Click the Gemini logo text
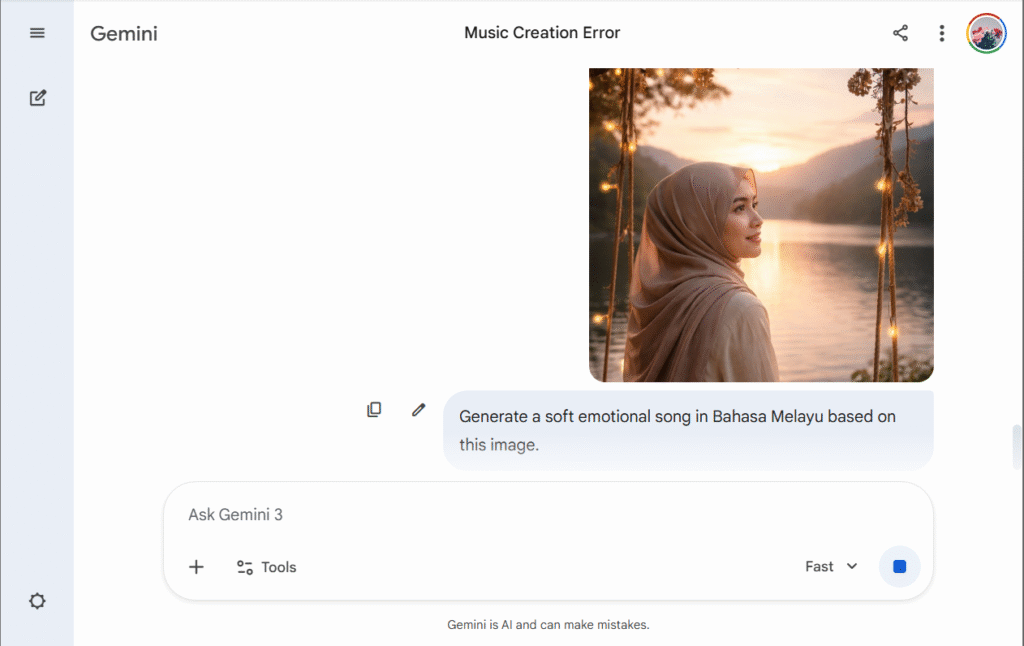Image resolution: width=1024 pixels, height=646 pixels. coord(124,33)
